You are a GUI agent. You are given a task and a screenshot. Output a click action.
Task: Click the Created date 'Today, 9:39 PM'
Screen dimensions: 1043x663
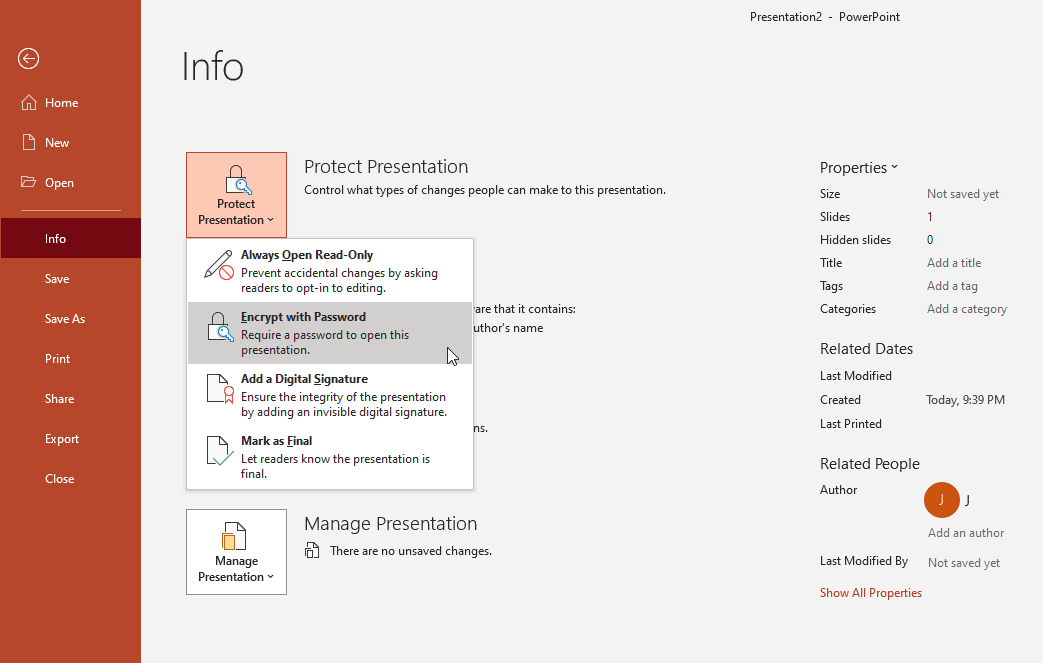coord(965,400)
